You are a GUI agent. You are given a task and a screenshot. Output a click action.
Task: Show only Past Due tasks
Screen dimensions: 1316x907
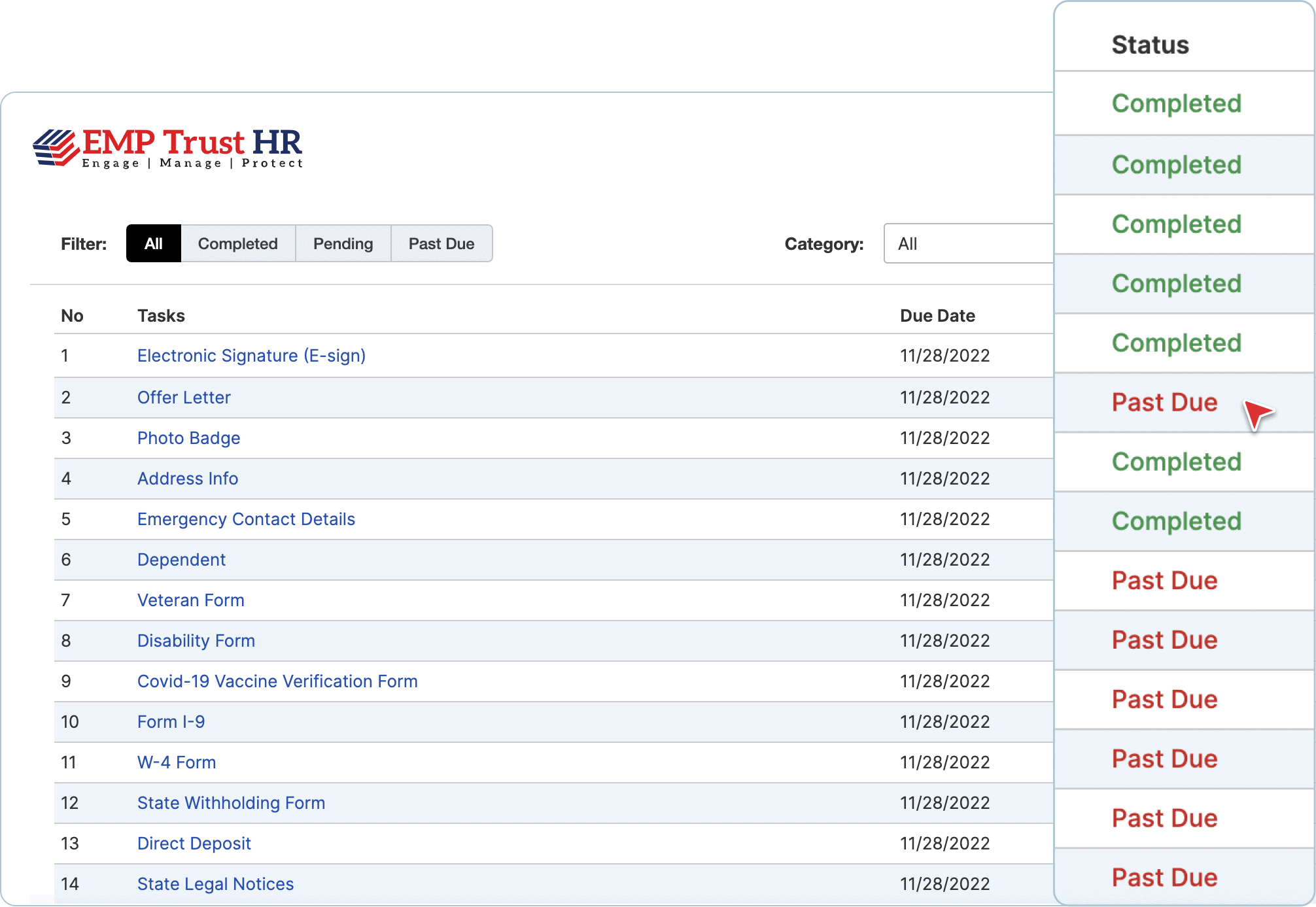click(x=442, y=244)
